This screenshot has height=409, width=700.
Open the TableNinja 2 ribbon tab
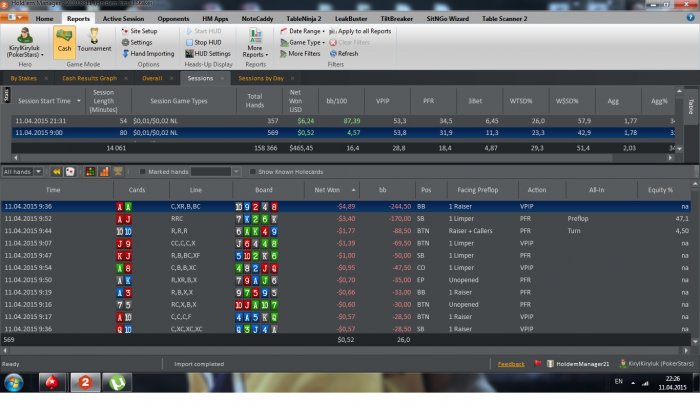(304, 19)
